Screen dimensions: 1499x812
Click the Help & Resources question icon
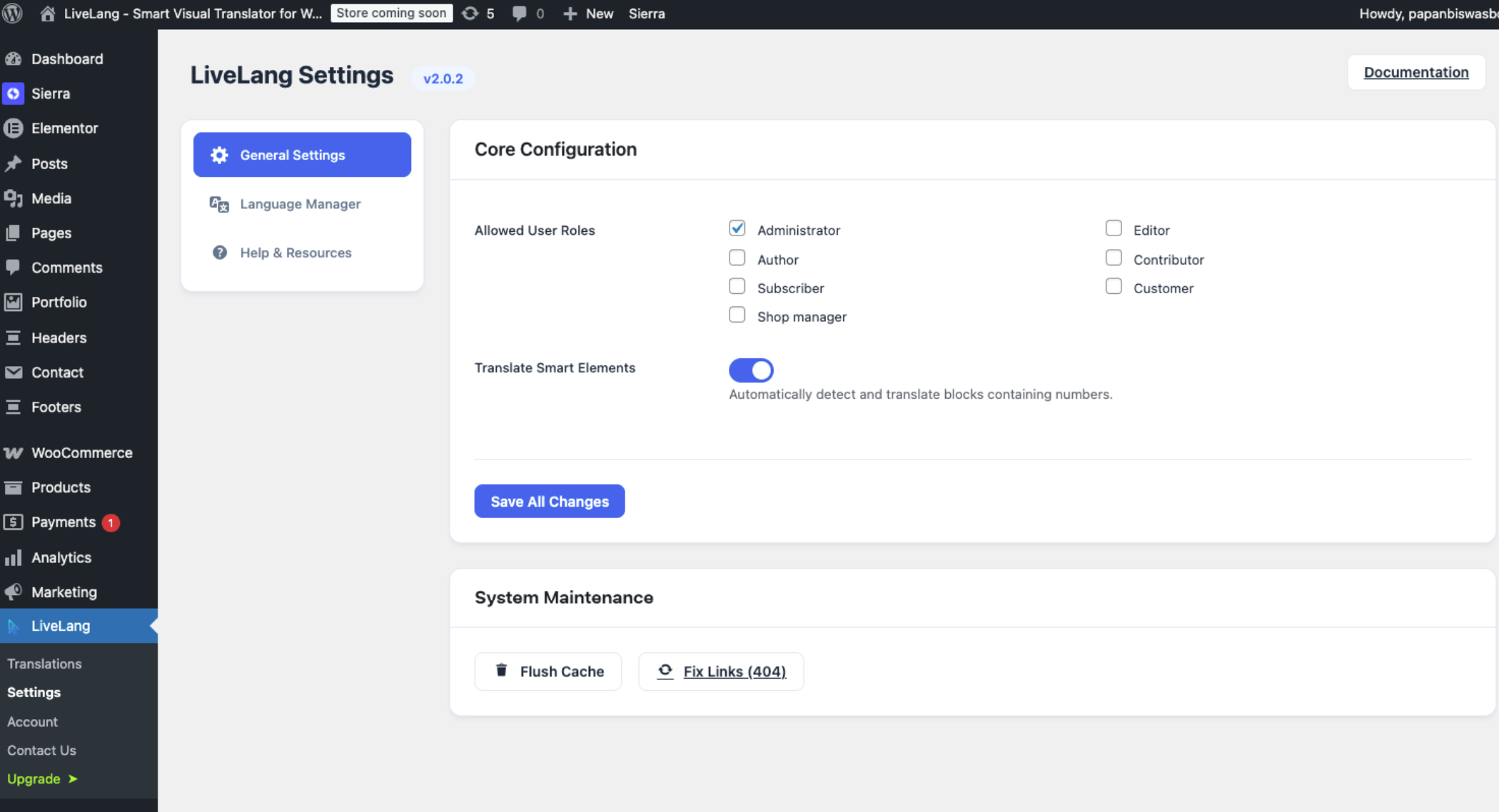pos(220,253)
